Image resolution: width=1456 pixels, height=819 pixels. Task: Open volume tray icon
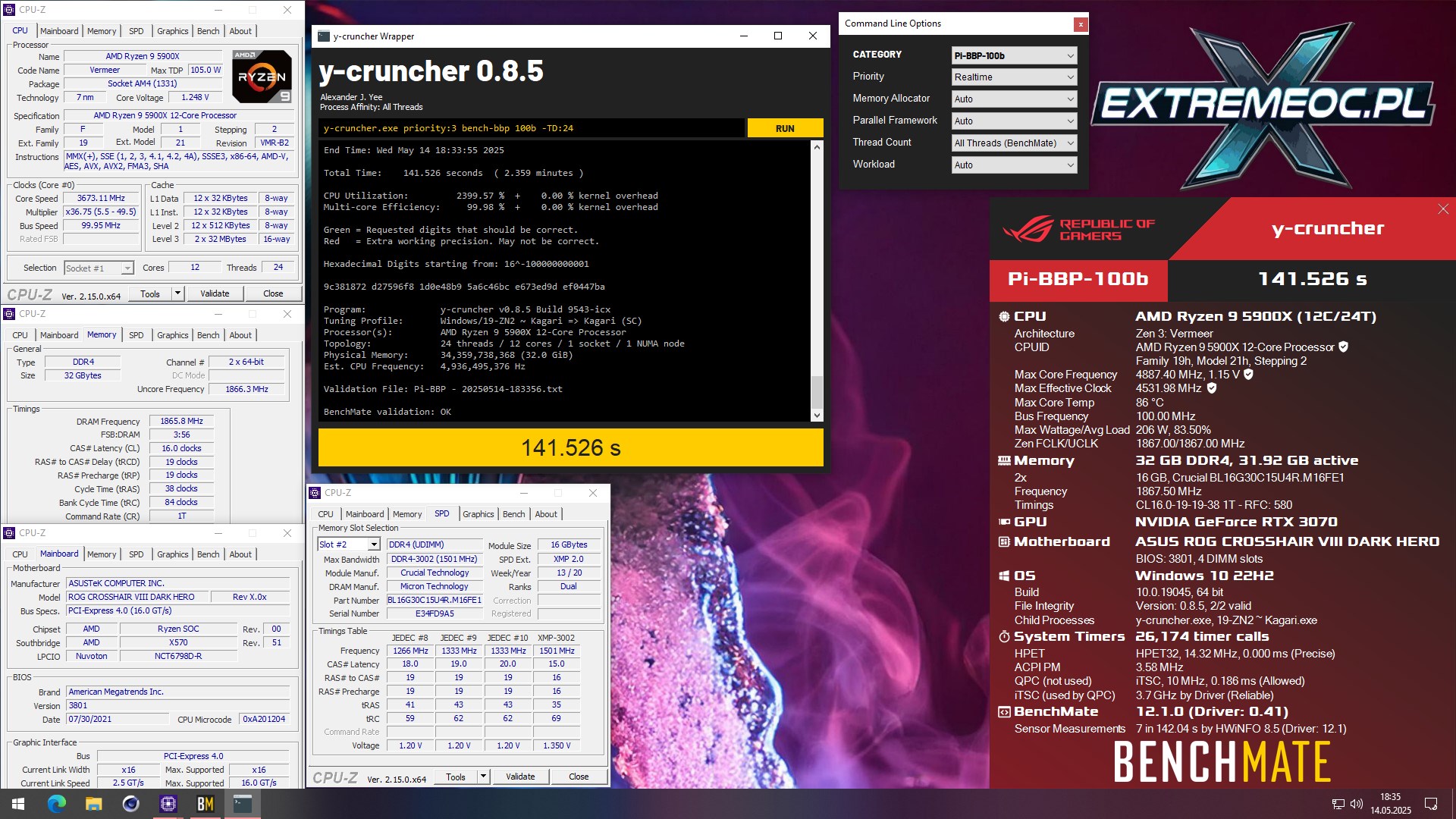pos(1356,804)
